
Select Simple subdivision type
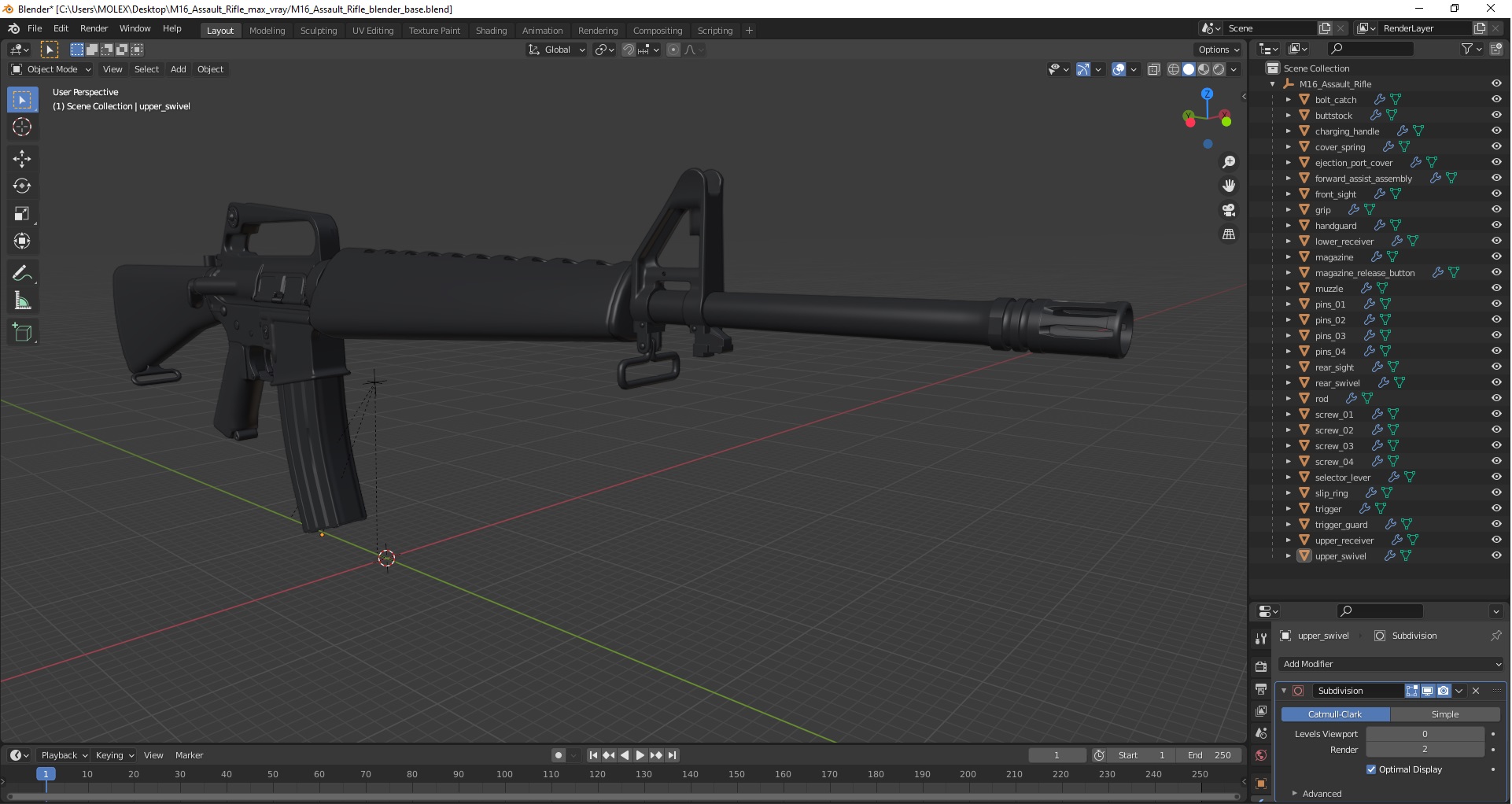coord(1444,714)
